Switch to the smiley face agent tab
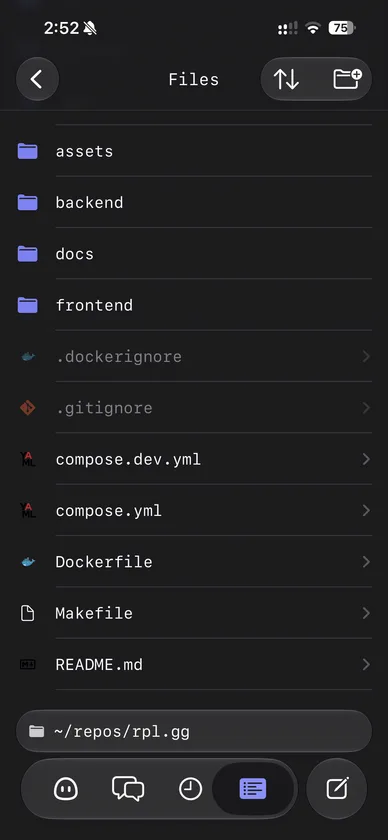Screen dimensions: 388x840 pos(66,789)
